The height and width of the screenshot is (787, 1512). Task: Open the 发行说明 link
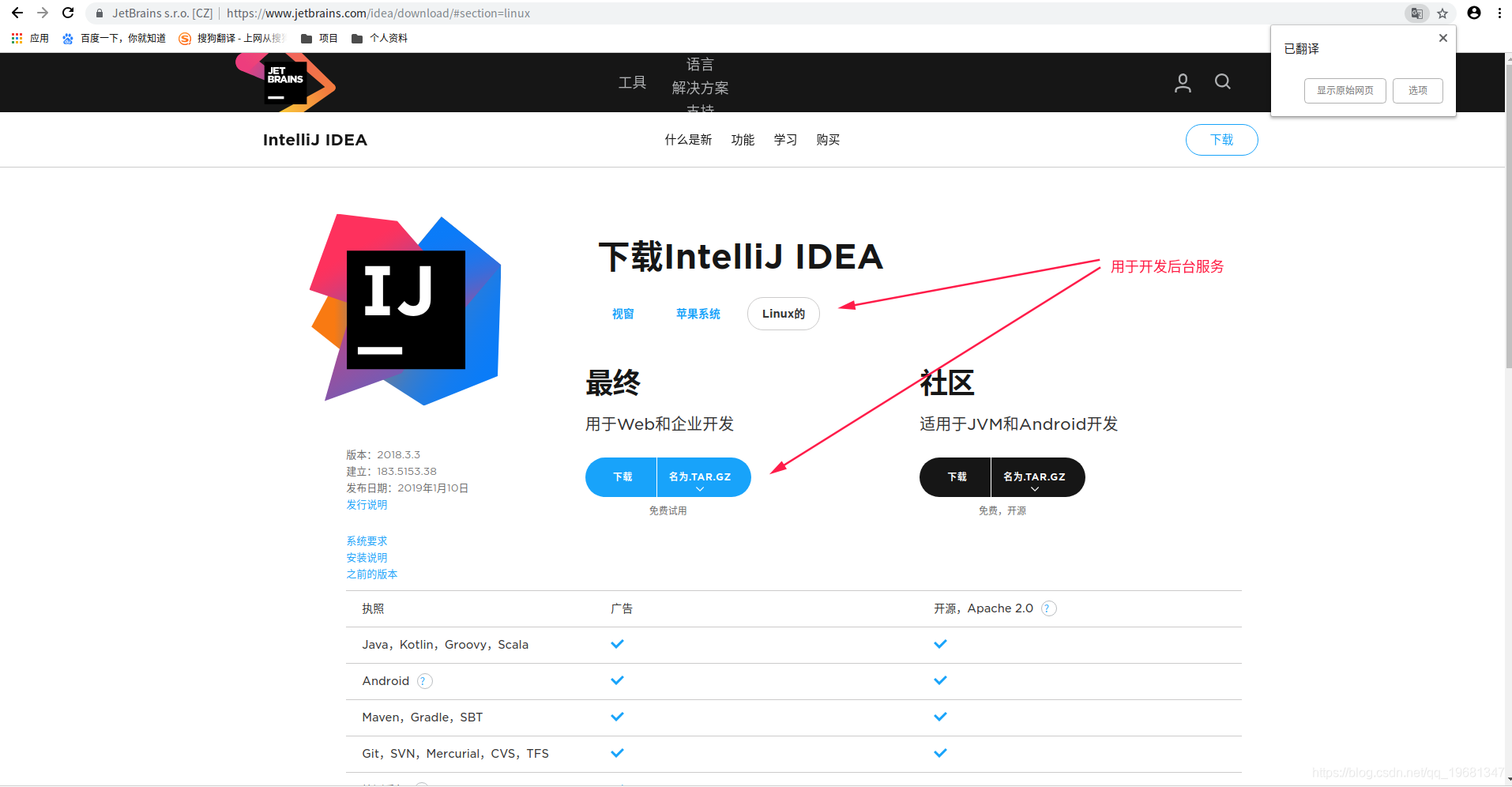(x=367, y=505)
